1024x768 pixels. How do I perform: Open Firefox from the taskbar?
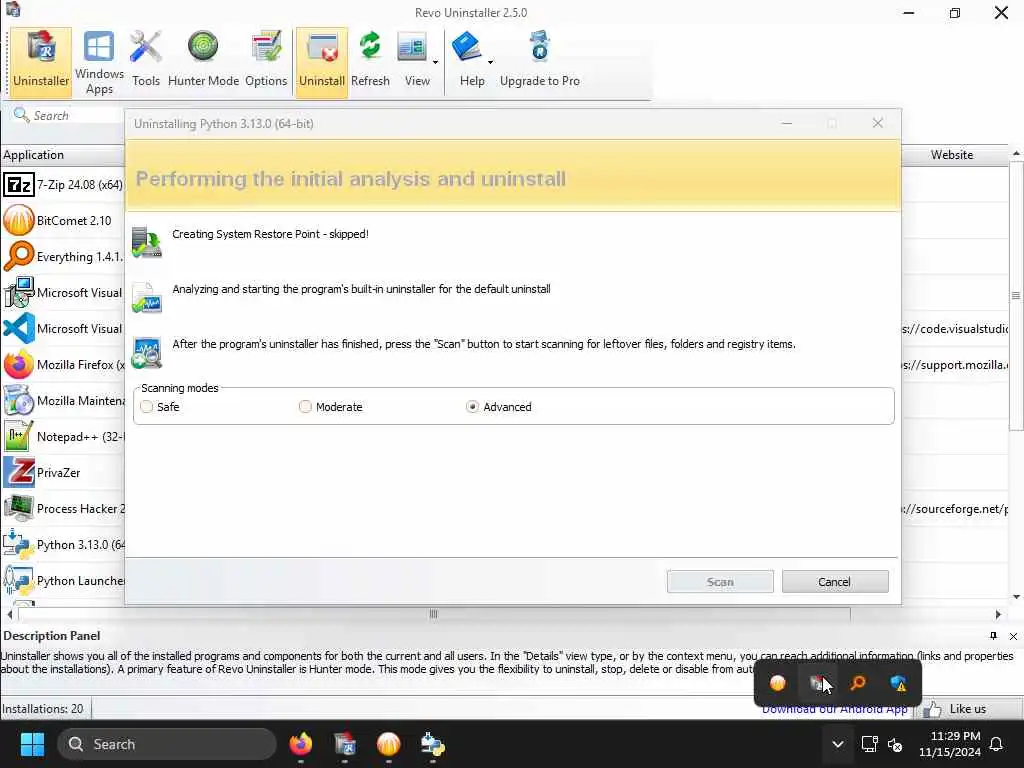(301, 744)
